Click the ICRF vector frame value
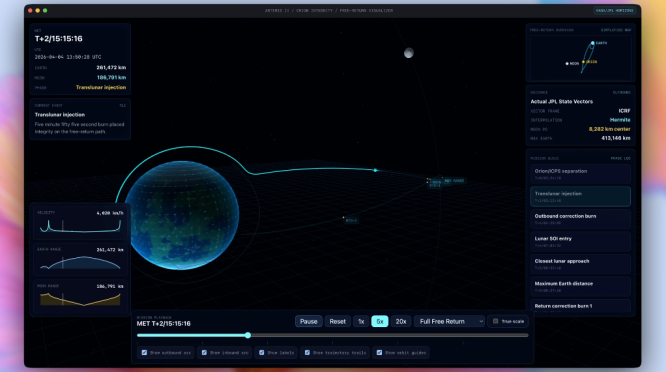This screenshot has height=372, width=666. [624, 111]
